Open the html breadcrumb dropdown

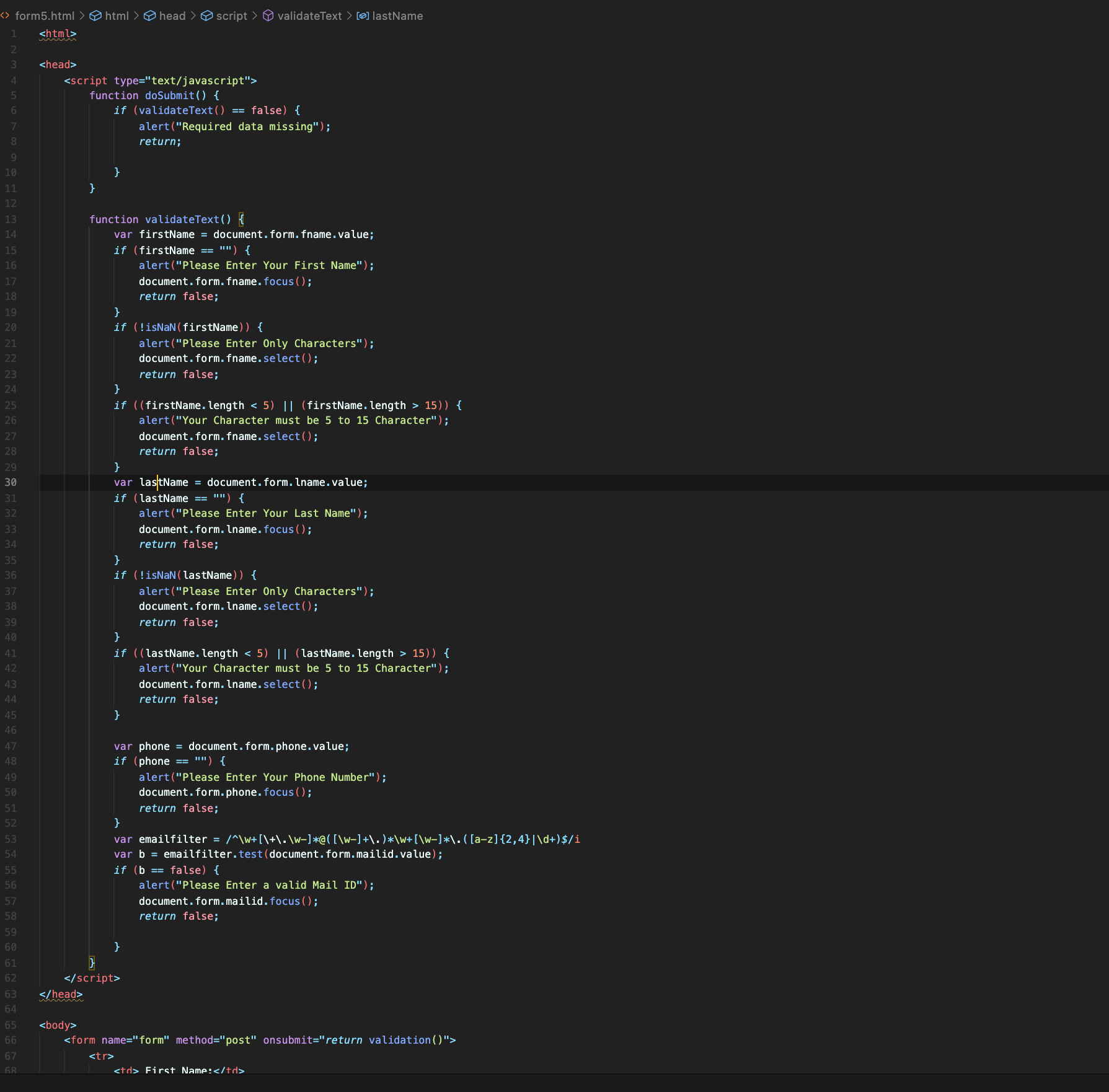click(x=118, y=15)
